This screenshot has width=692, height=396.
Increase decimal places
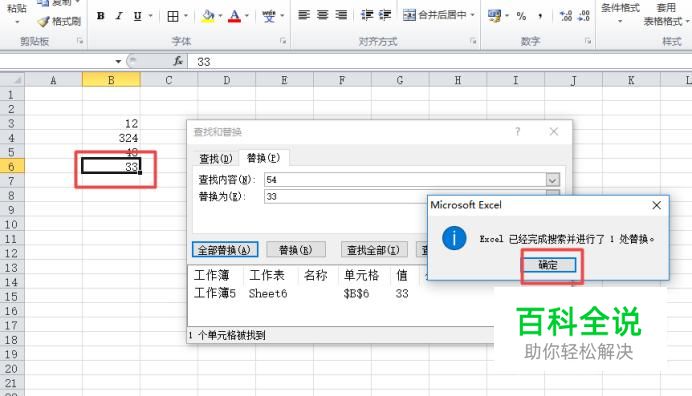click(x=566, y=16)
